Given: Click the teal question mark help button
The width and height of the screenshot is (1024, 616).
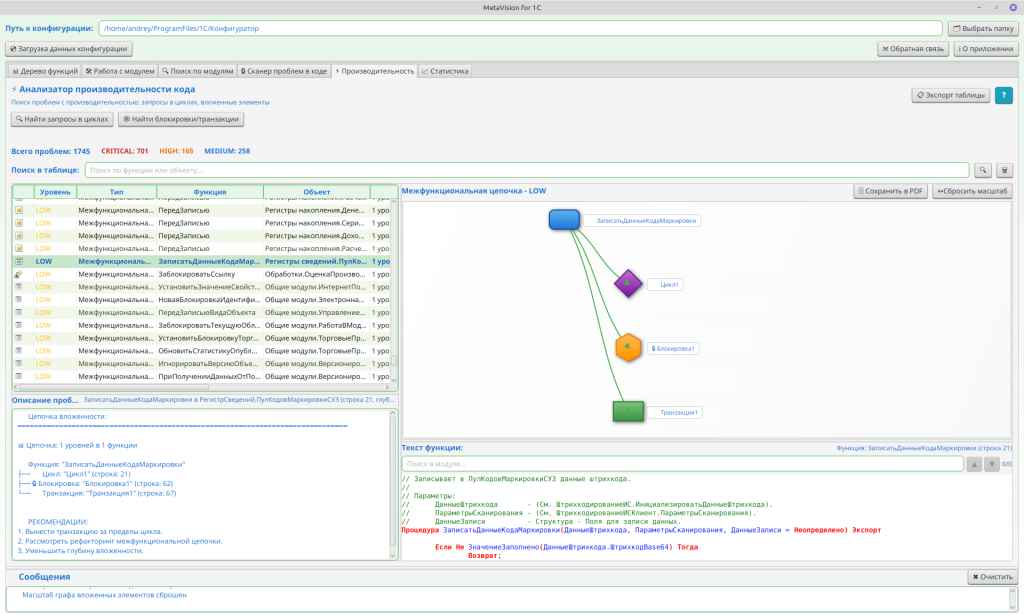Looking at the screenshot, I should click(x=1003, y=95).
